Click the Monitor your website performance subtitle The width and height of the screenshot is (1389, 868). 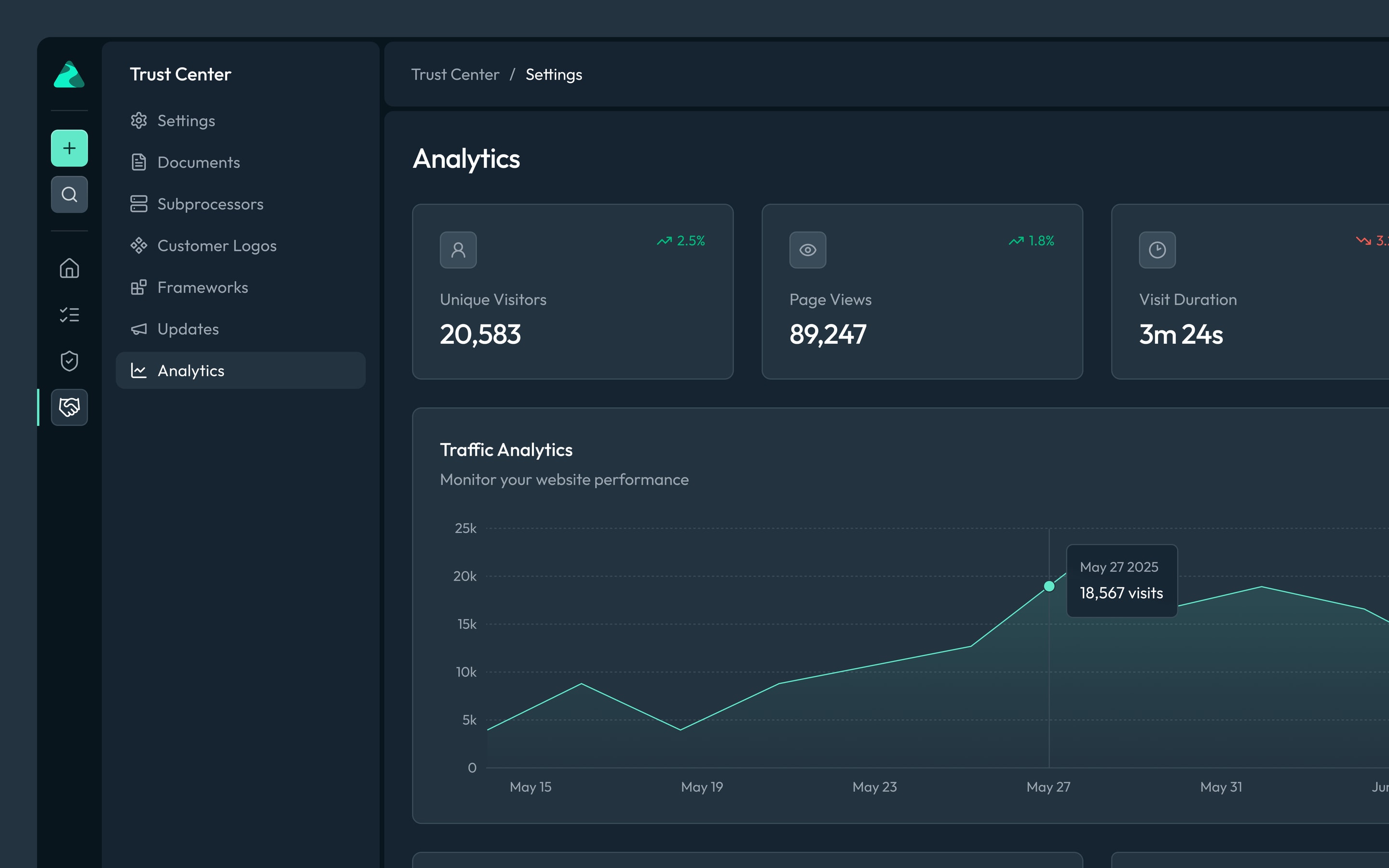564,480
